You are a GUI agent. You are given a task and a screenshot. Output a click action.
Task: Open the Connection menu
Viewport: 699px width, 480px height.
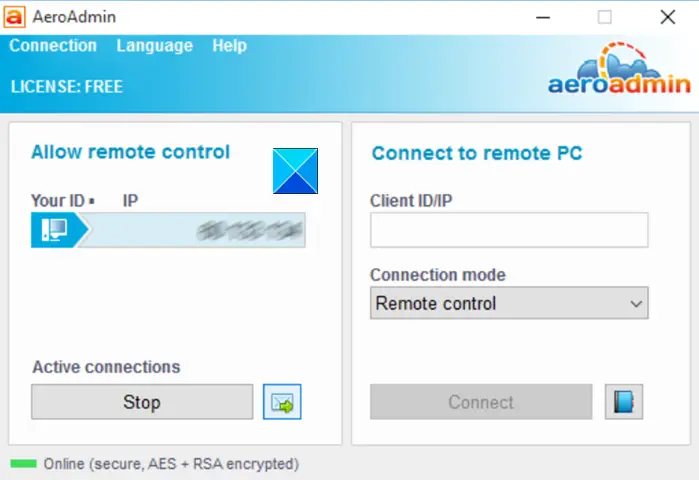tap(53, 46)
